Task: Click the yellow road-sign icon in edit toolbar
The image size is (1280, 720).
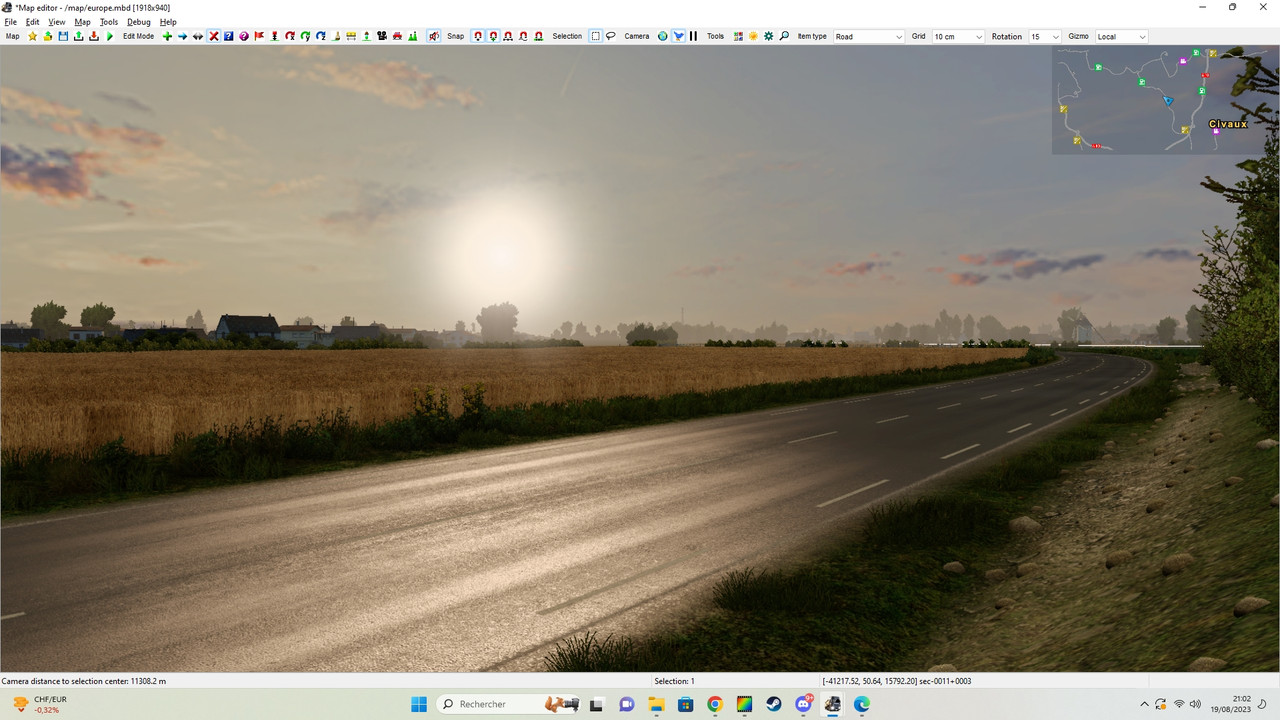Action: click(x=351, y=36)
